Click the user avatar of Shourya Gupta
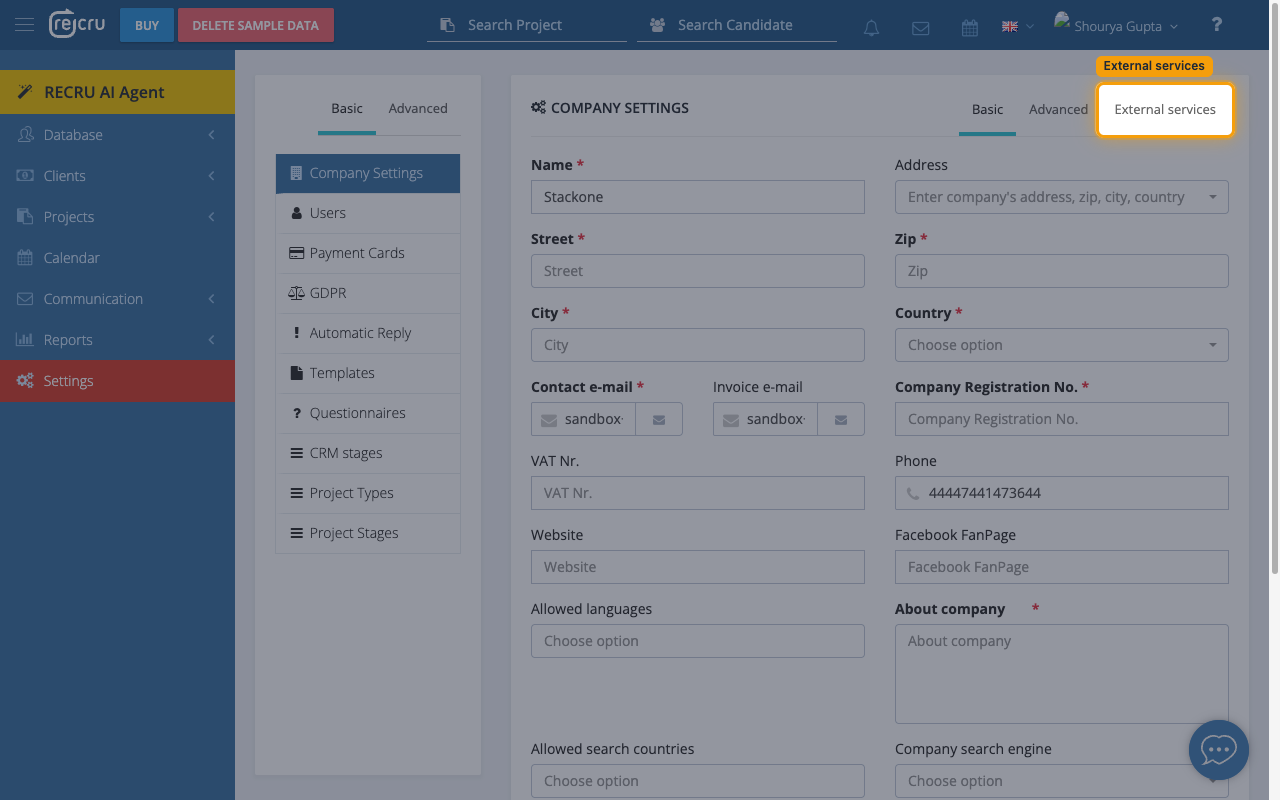1280x800 pixels. coord(1062,20)
